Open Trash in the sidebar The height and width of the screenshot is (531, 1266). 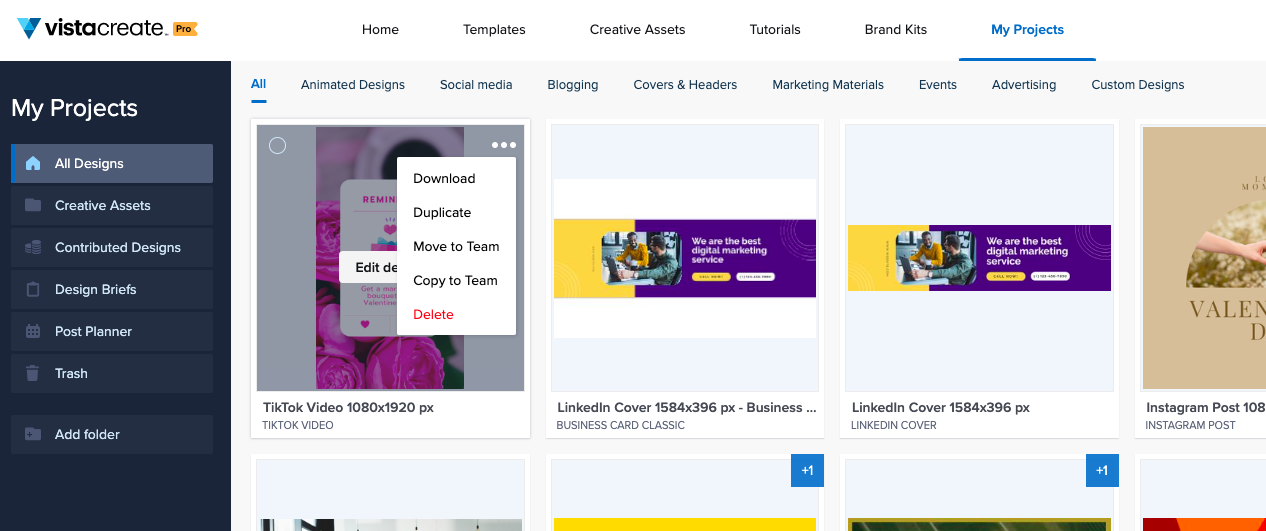(x=112, y=373)
